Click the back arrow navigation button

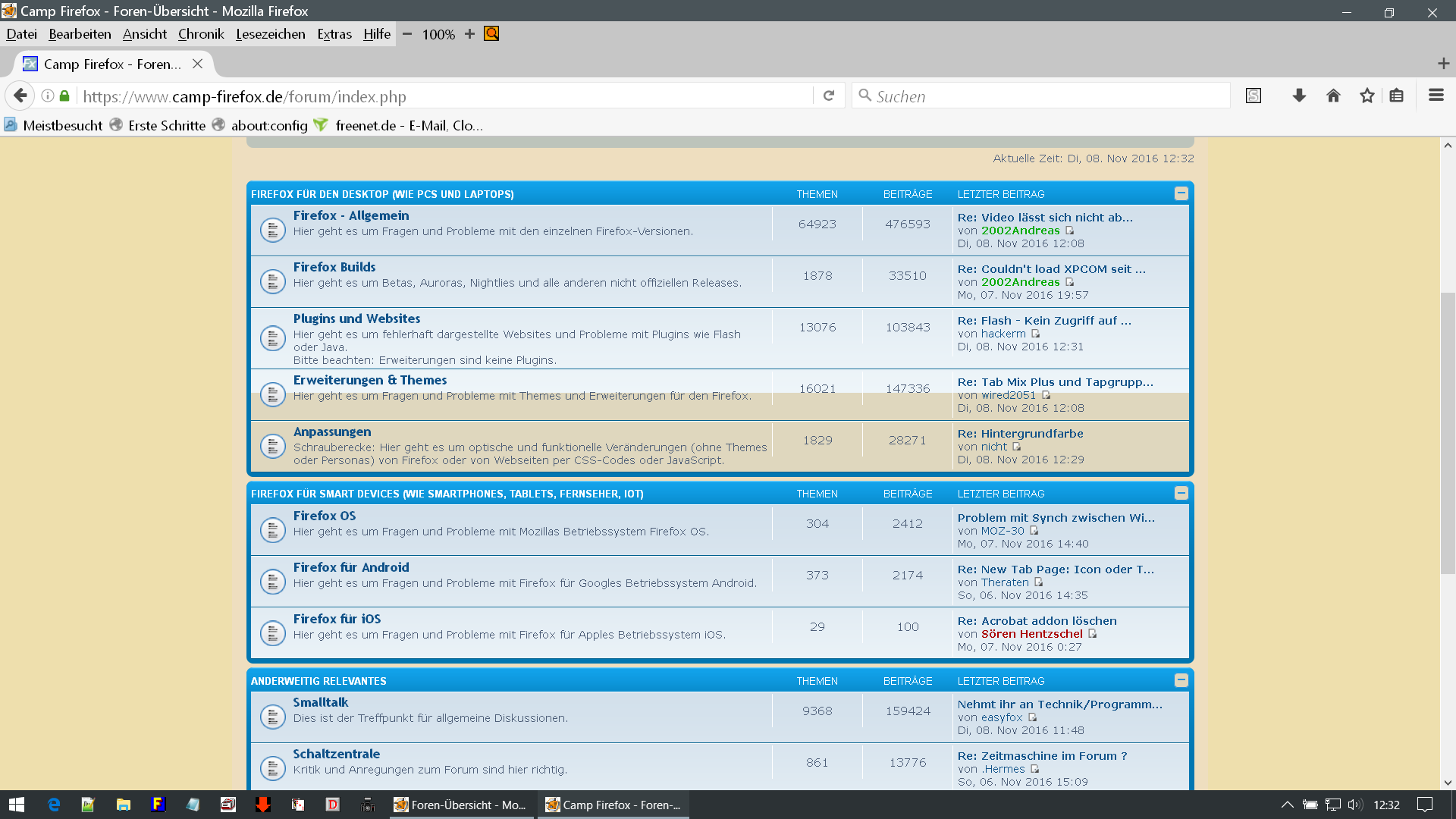(20, 96)
